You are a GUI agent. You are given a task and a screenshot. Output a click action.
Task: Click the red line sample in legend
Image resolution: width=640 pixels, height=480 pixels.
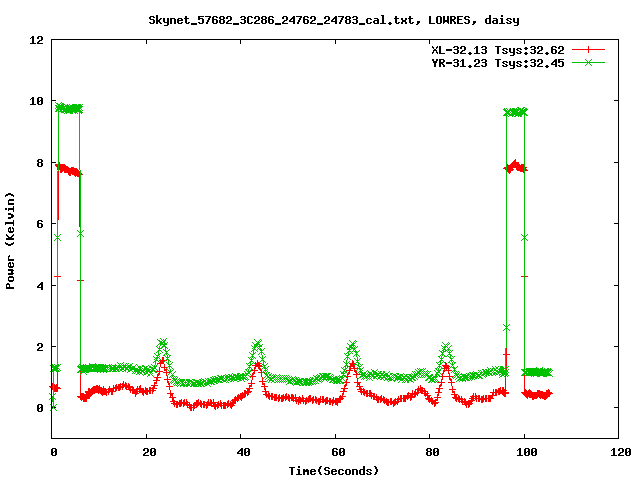tap(588, 50)
